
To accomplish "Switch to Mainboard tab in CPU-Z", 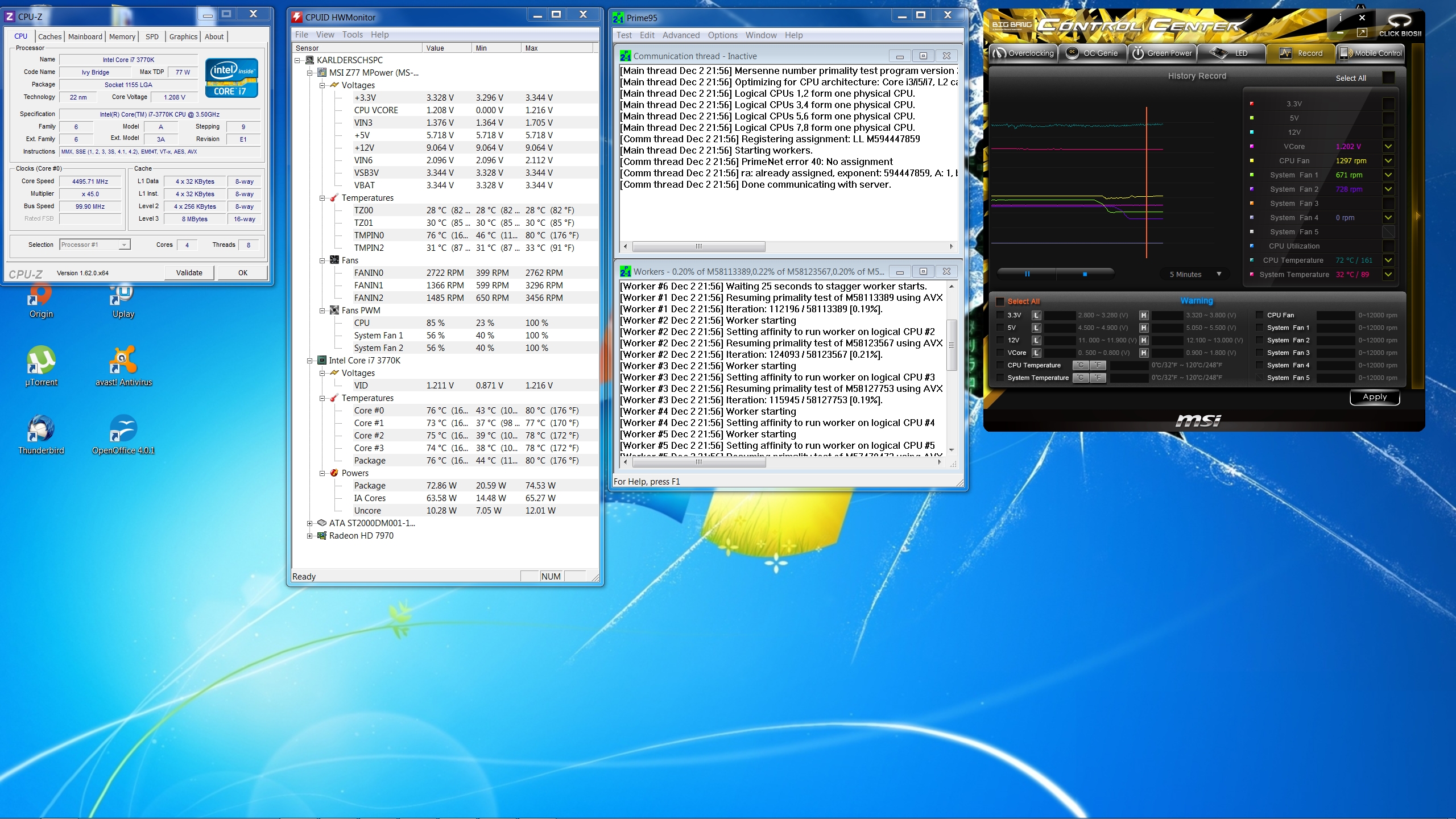I will pos(85,36).
